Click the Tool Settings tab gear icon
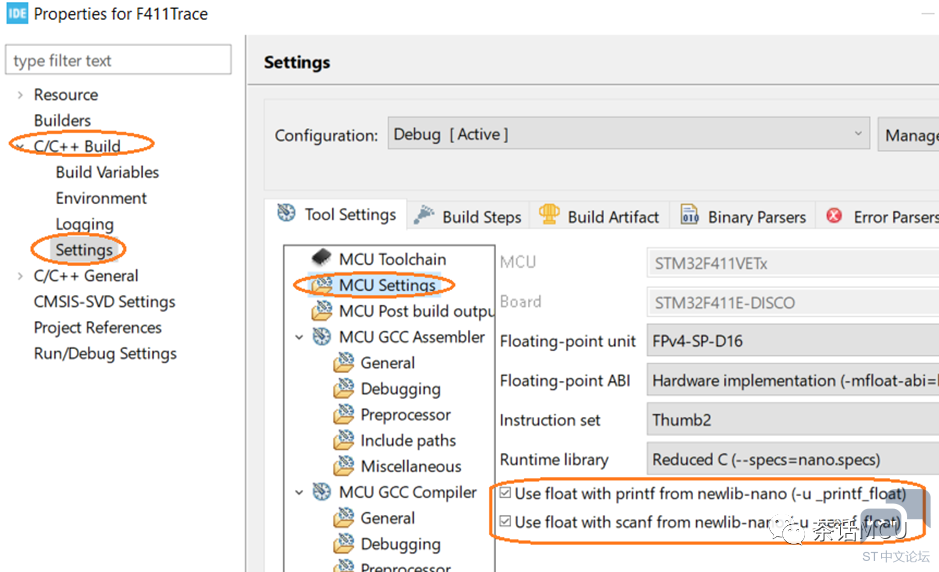The height and width of the screenshot is (572, 939). pos(286,213)
